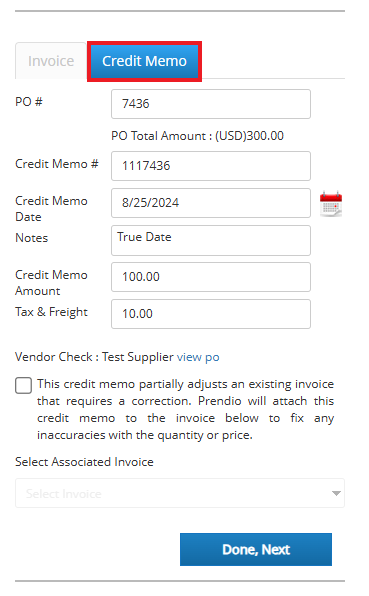Click the Vendor Check Test Supplier text
The width and height of the screenshot is (369, 596).
pyautogui.click(x=94, y=357)
